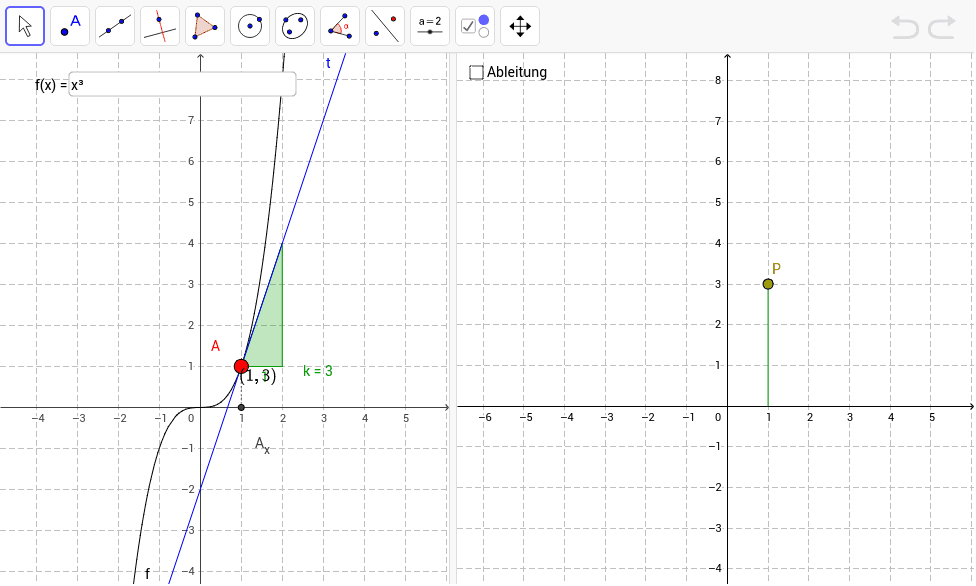
Task: Select the Check Box show/hide tool
Action: [x=475, y=26]
